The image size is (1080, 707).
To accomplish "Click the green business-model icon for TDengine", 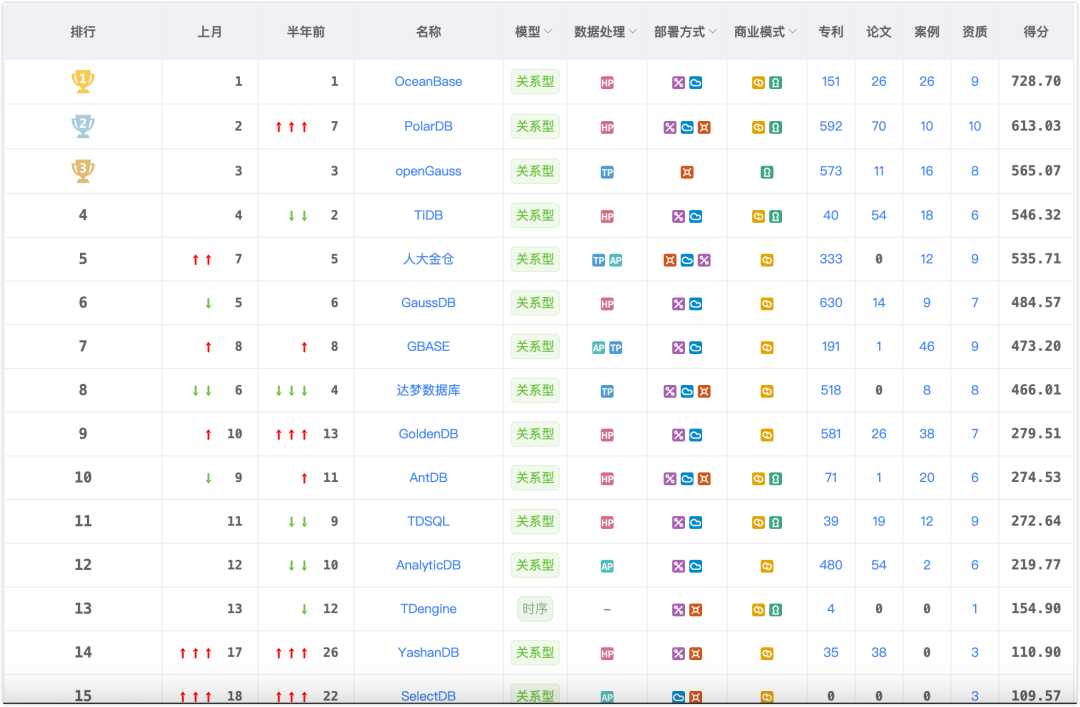I will click(776, 610).
